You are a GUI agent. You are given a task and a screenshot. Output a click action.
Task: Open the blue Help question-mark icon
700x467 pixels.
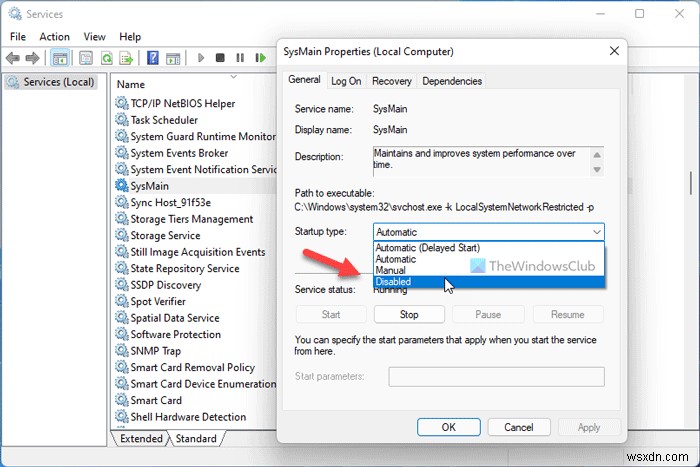pos(153,58)
